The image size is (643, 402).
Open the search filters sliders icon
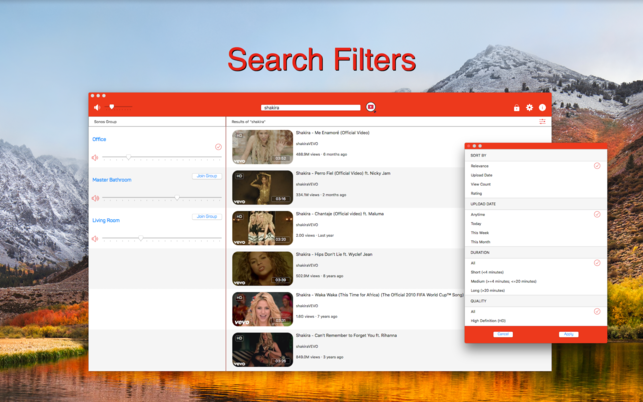click(542, 122)
